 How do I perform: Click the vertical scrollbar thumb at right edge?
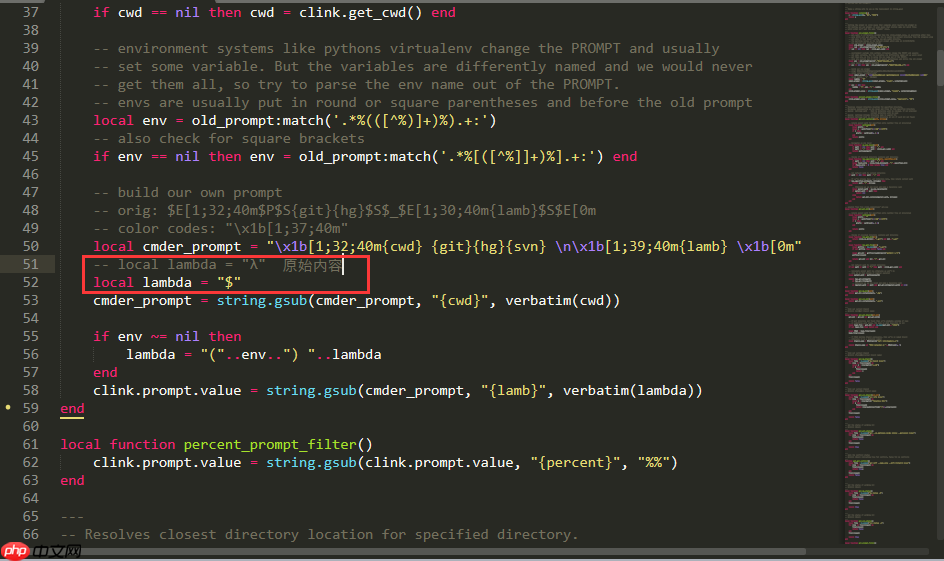[x=940, y=68]
